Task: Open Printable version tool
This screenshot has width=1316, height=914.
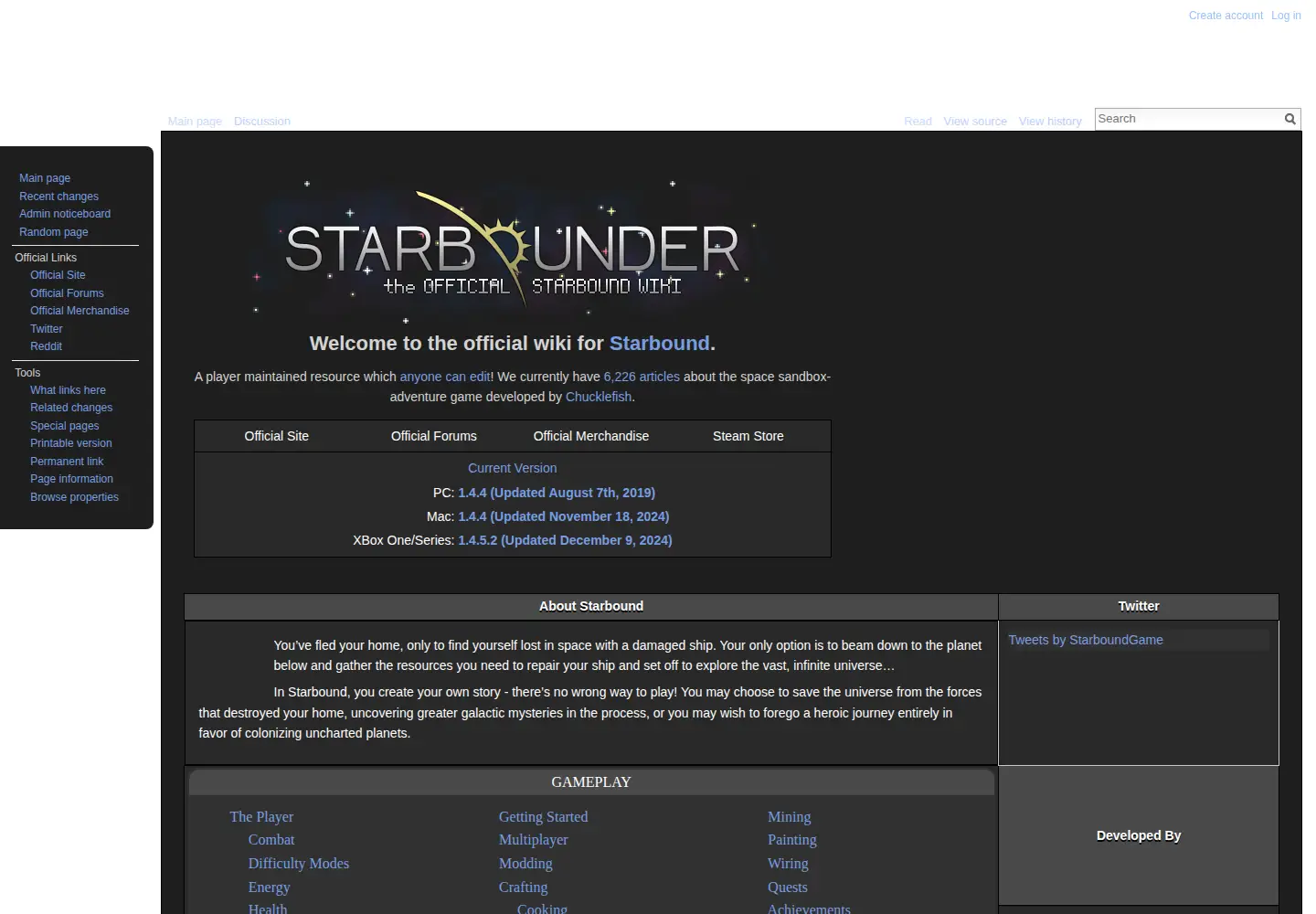Action: pyautogui.click(x=71, y=443)
